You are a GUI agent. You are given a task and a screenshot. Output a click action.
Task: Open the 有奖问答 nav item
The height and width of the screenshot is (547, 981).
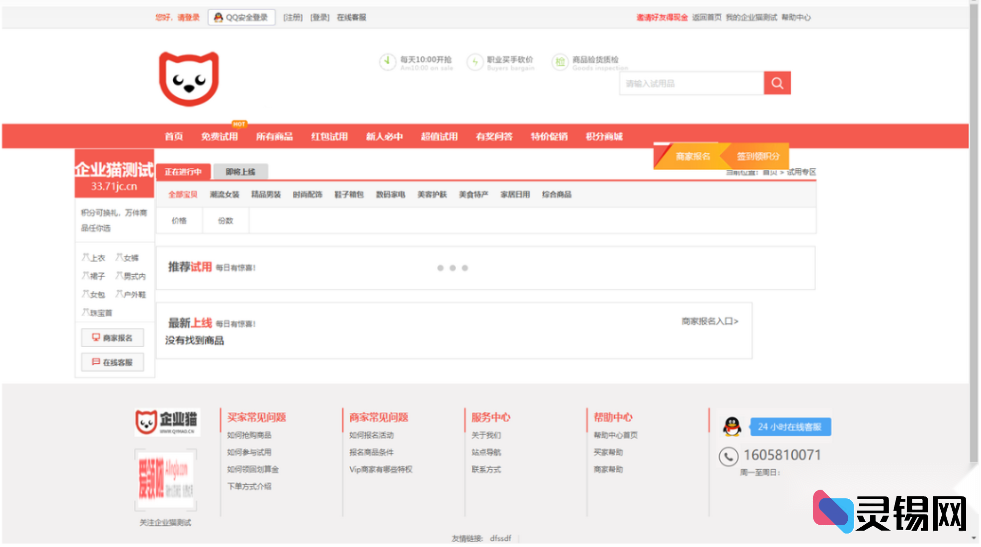tap(494, 136)
